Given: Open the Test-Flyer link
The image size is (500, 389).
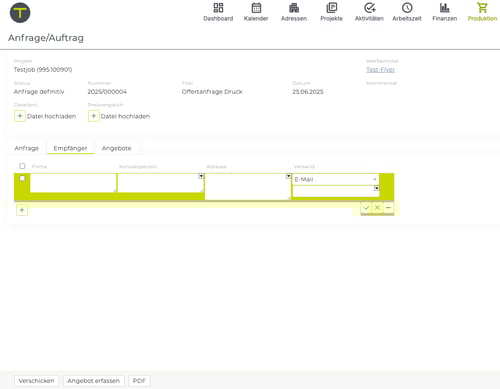Looking at the screenshot, I should click(380, 70).
